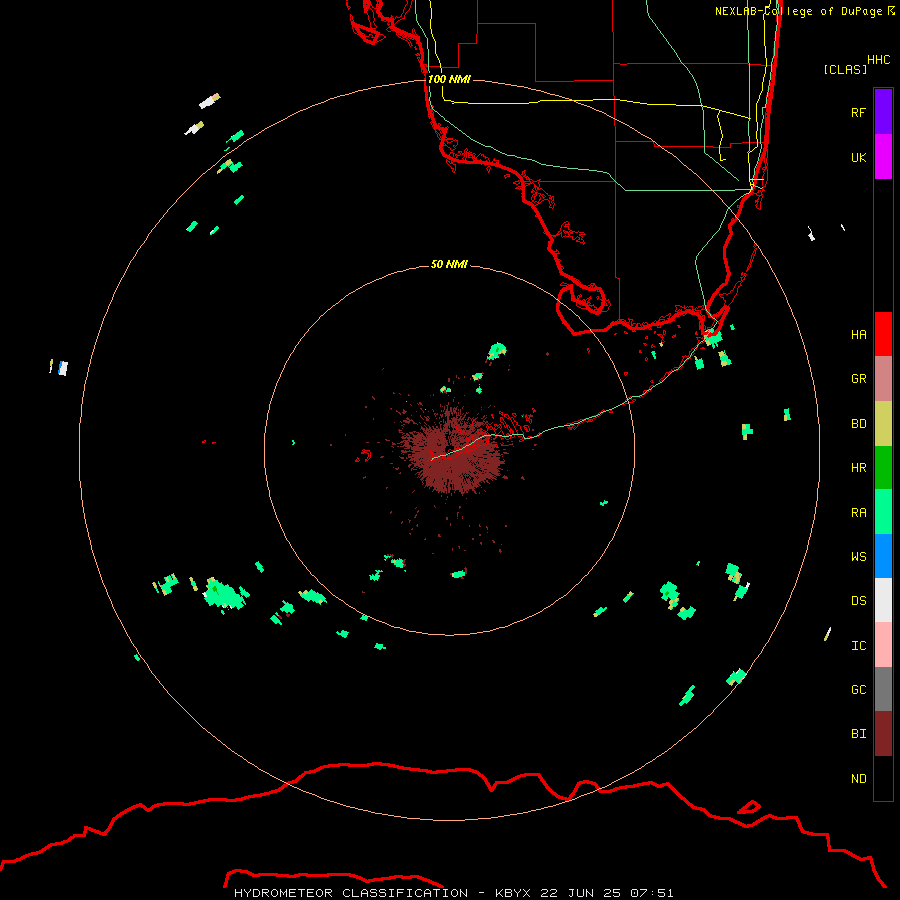
Task: Click the HR legend label
Action: pos(858,468)
